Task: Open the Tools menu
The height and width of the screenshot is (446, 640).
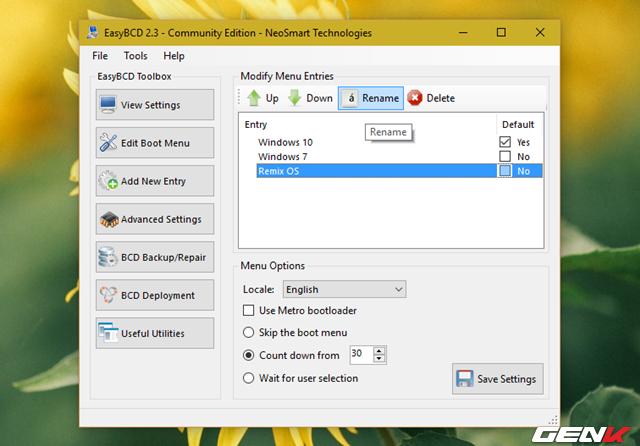Action: [136, 56]
